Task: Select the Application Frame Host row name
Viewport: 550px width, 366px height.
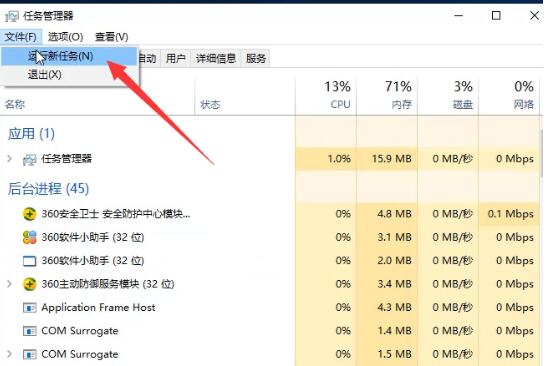Action: point(98,307)
